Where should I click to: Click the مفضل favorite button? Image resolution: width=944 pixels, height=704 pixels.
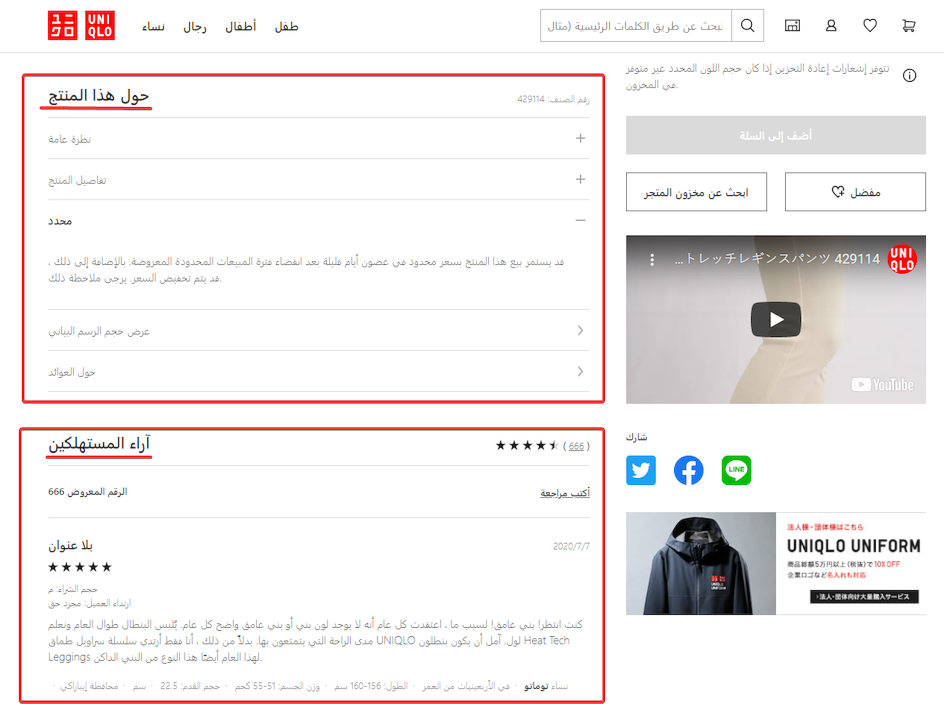coord(855,192)
